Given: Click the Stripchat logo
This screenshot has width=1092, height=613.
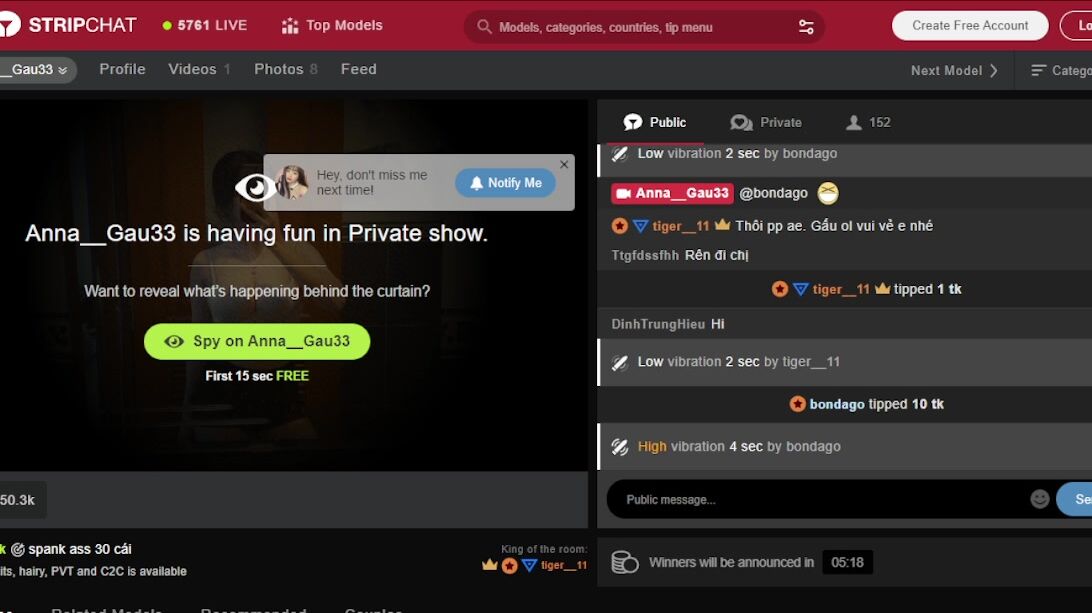Looking at the screenshot, I should 68,25.
